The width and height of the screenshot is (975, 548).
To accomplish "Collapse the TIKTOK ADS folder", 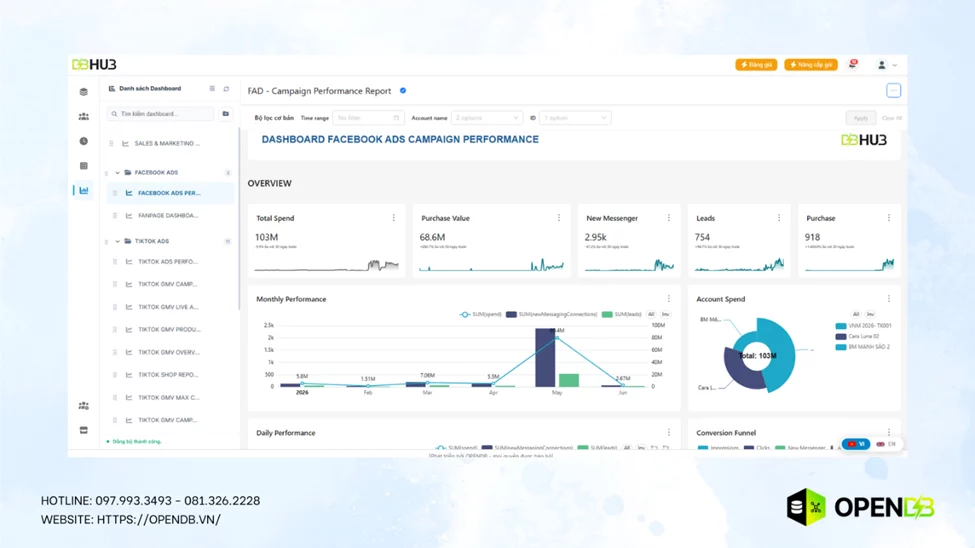I will point(118,241).
